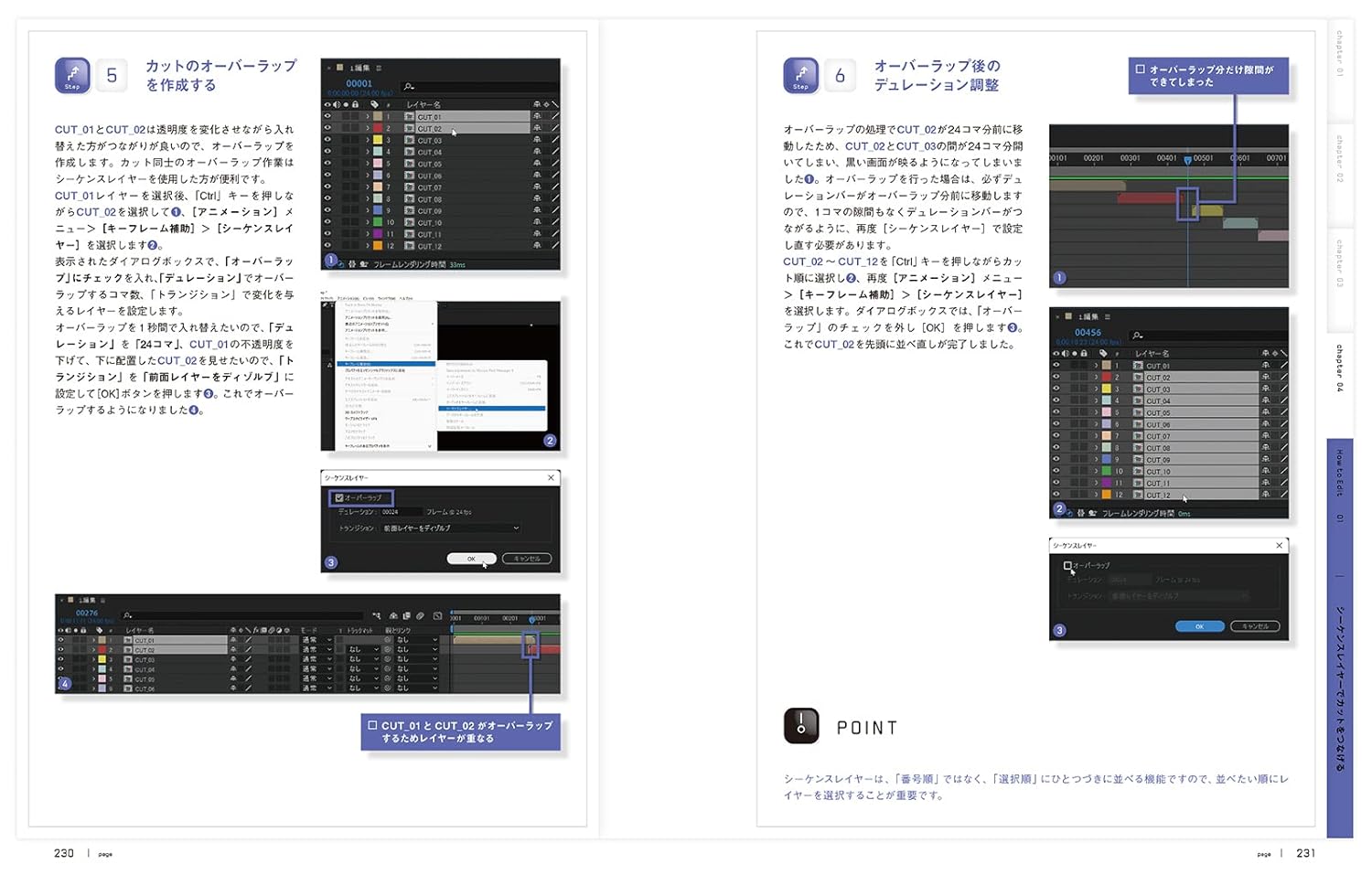Click white OK button in step 5 sequence dialog

(472, 559)
